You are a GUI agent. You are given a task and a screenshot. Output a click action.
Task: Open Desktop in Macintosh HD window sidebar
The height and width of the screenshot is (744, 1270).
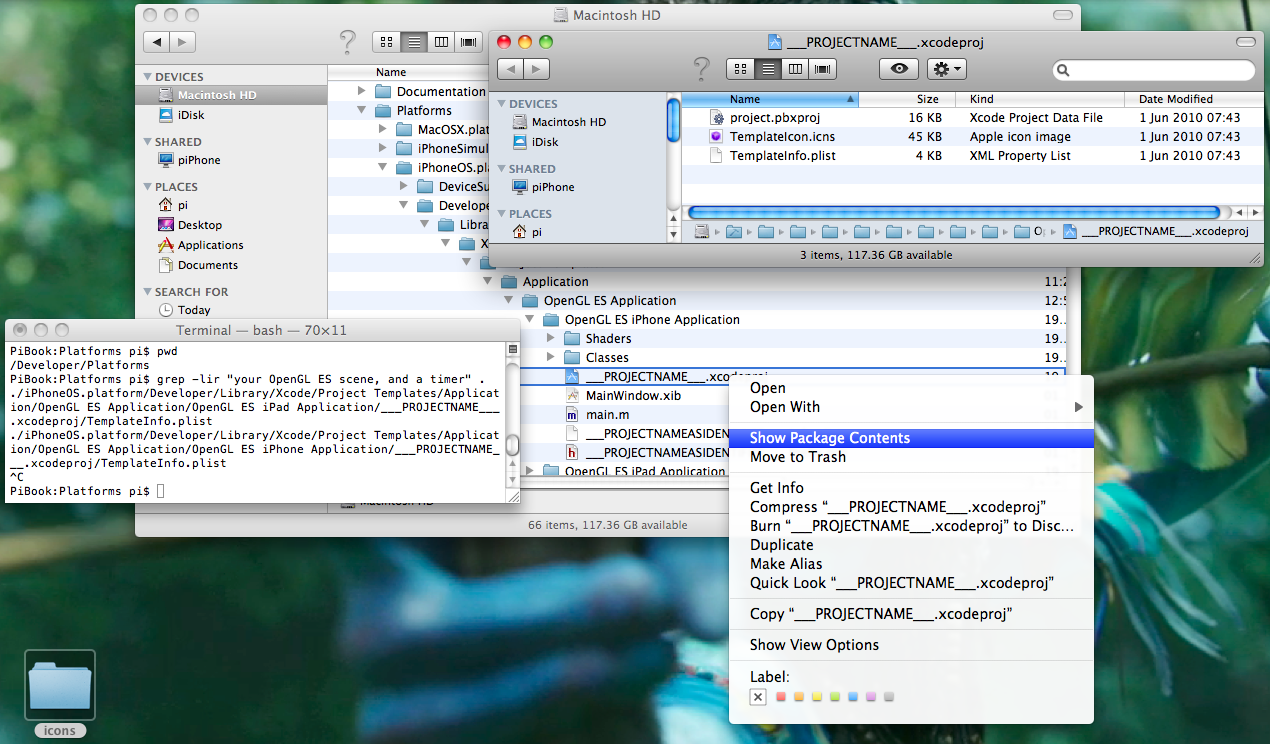(x=190, y=225)
